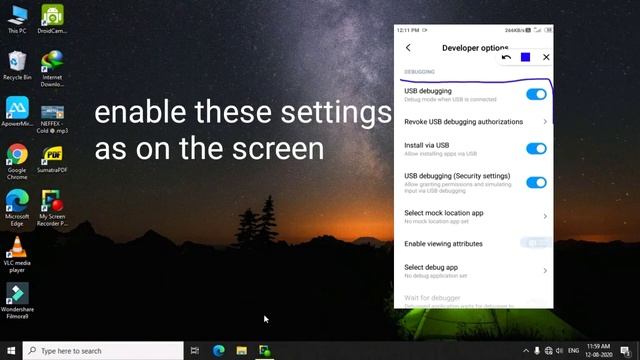Show hidden system tray icons
This screenshot has width=640, height=360.
tap(526, 351)
